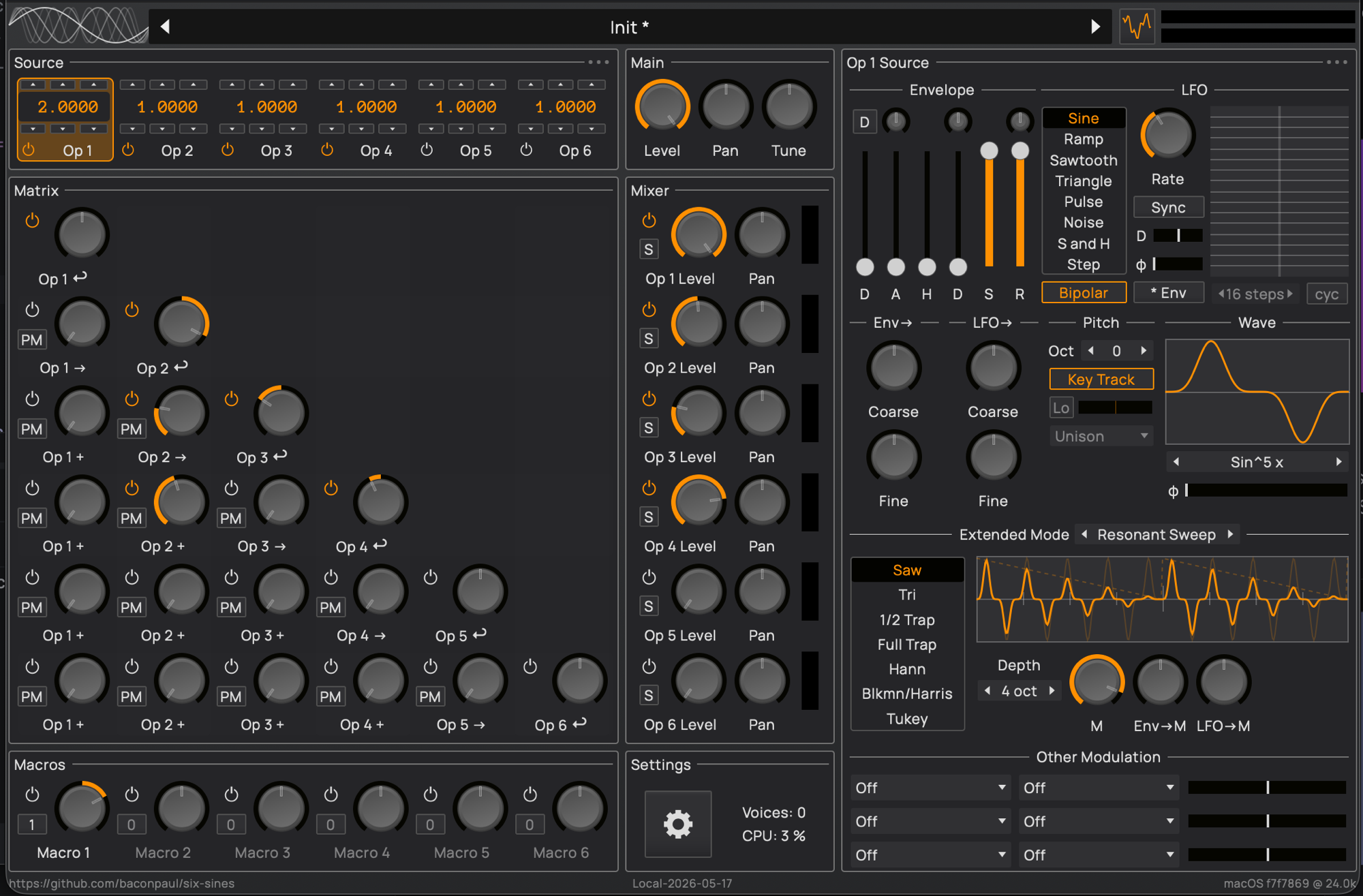Viewport: 1363px width, 896px height.
Task: Adjust the wave phase φ slider
Action: tap(1266, 491)
